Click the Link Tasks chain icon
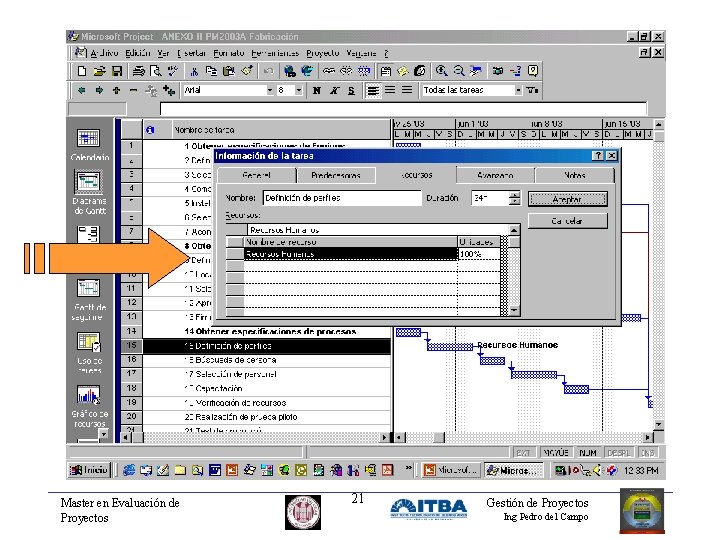Image resolution: width=720 pixels, height=540 pixels. [x=328, y=71]
